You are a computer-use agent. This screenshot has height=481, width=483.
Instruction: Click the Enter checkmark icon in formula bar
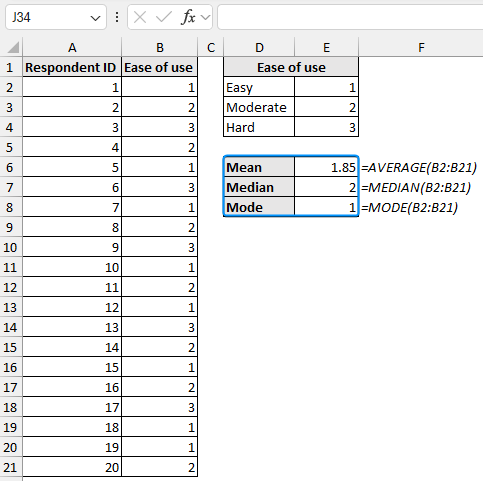pyautogui.click(x=164, y=17)
